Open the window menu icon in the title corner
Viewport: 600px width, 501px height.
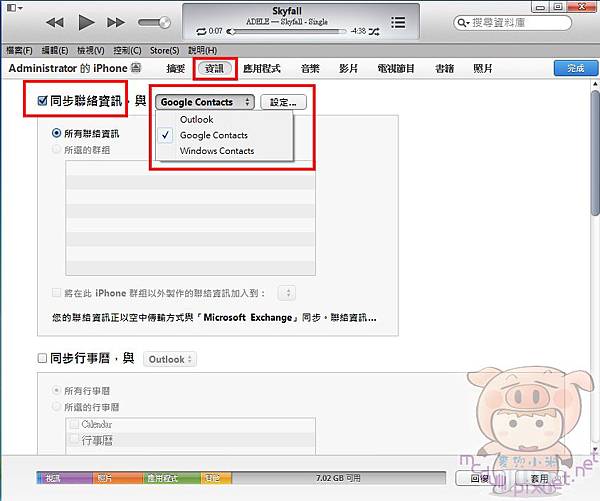(x=15, y=8)
